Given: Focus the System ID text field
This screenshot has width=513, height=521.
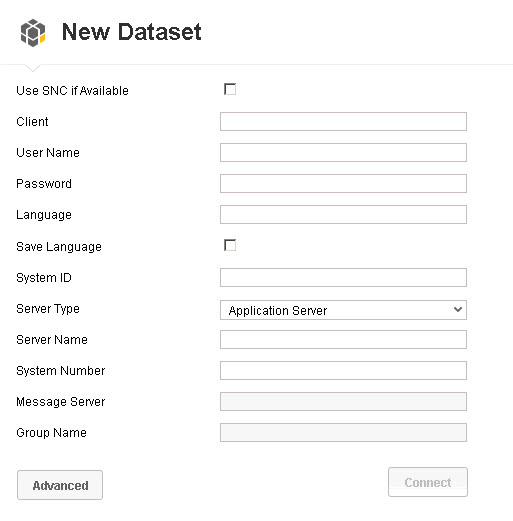Looking at the screenshot, I should [343, 278].
